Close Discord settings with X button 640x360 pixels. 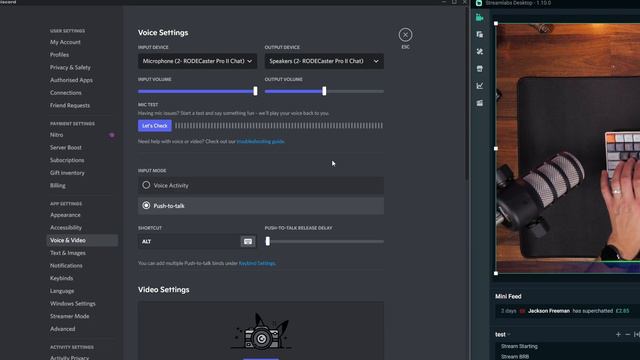coord(405,35)
